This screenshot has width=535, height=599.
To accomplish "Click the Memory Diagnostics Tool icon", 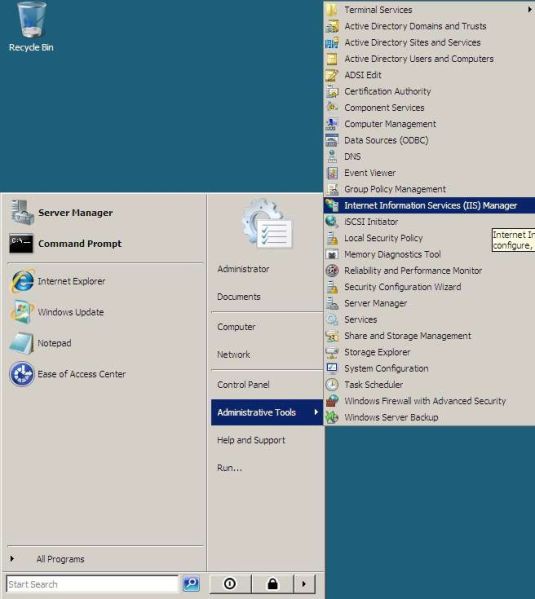I will (332, 254).
